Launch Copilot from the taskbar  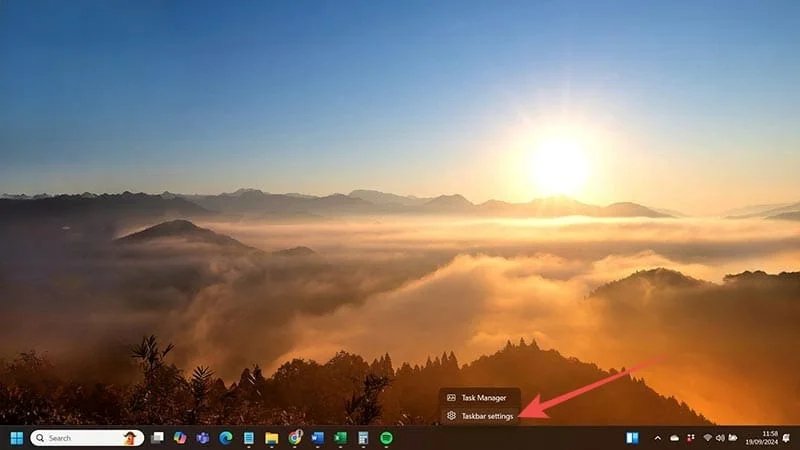pos(180,438)
